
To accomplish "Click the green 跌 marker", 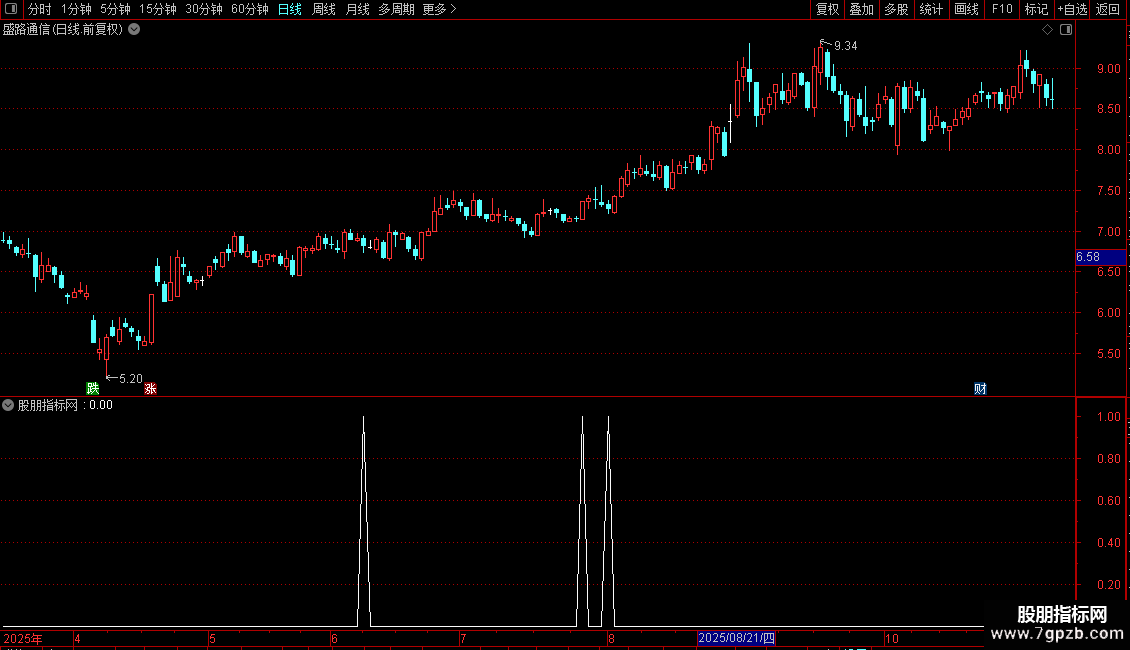I will coord(92,388).
